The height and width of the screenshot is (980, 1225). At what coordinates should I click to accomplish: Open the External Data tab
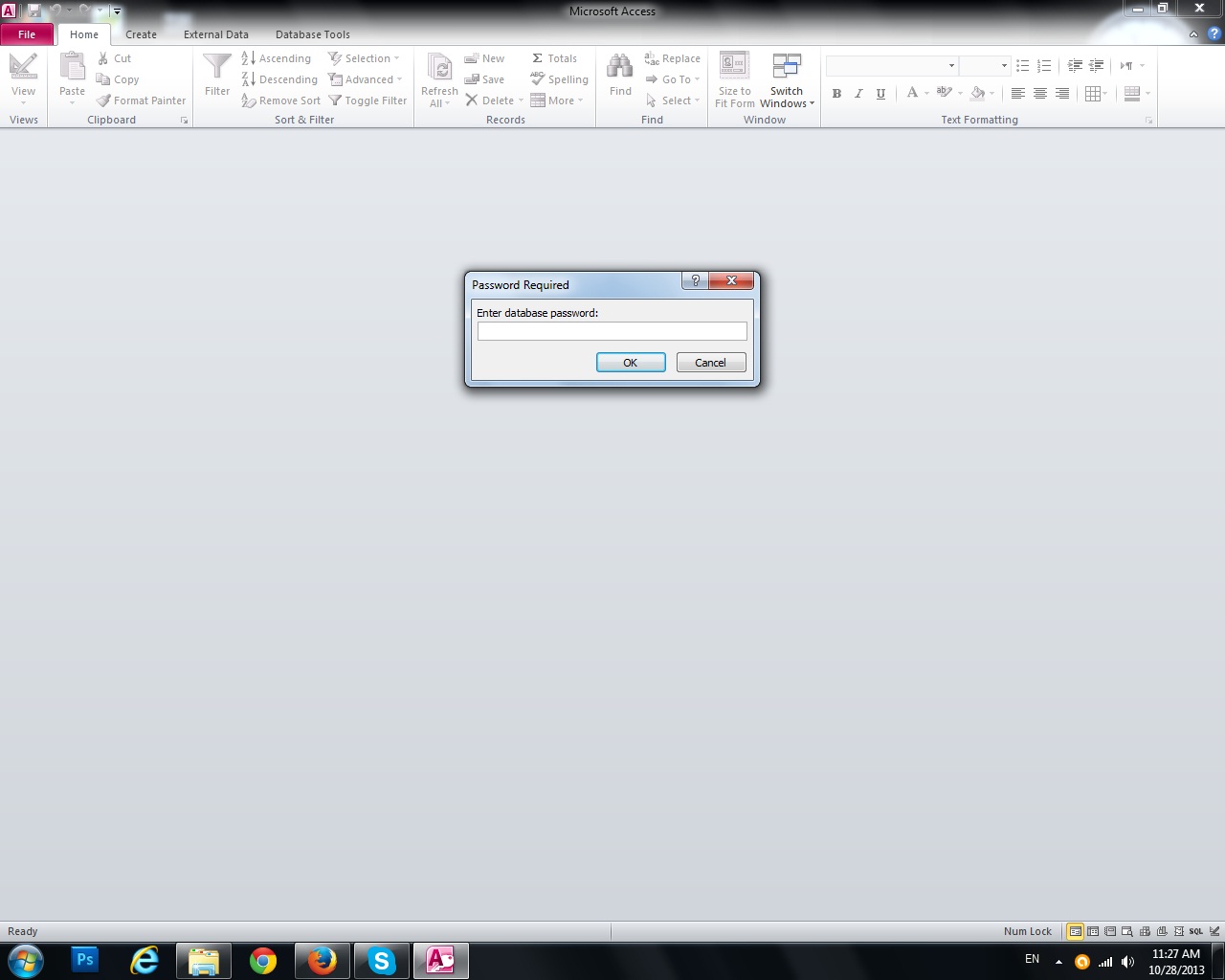pyautogui.click(x=216, y=34)
